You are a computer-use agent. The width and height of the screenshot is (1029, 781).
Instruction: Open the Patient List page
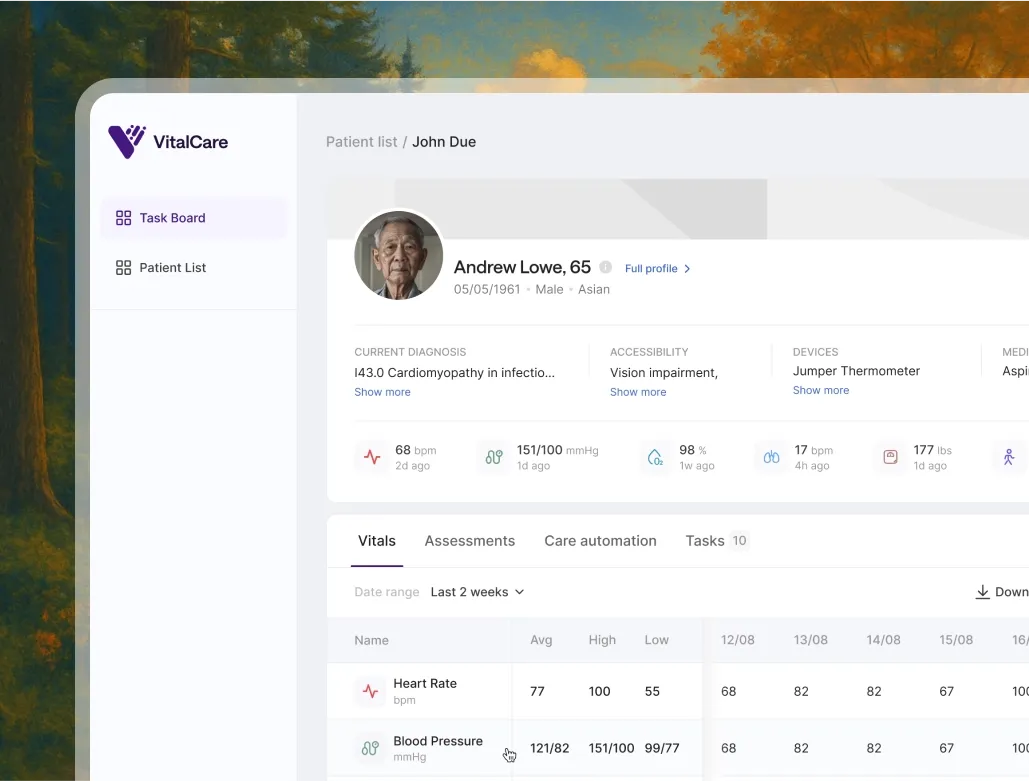click(194, 268)
